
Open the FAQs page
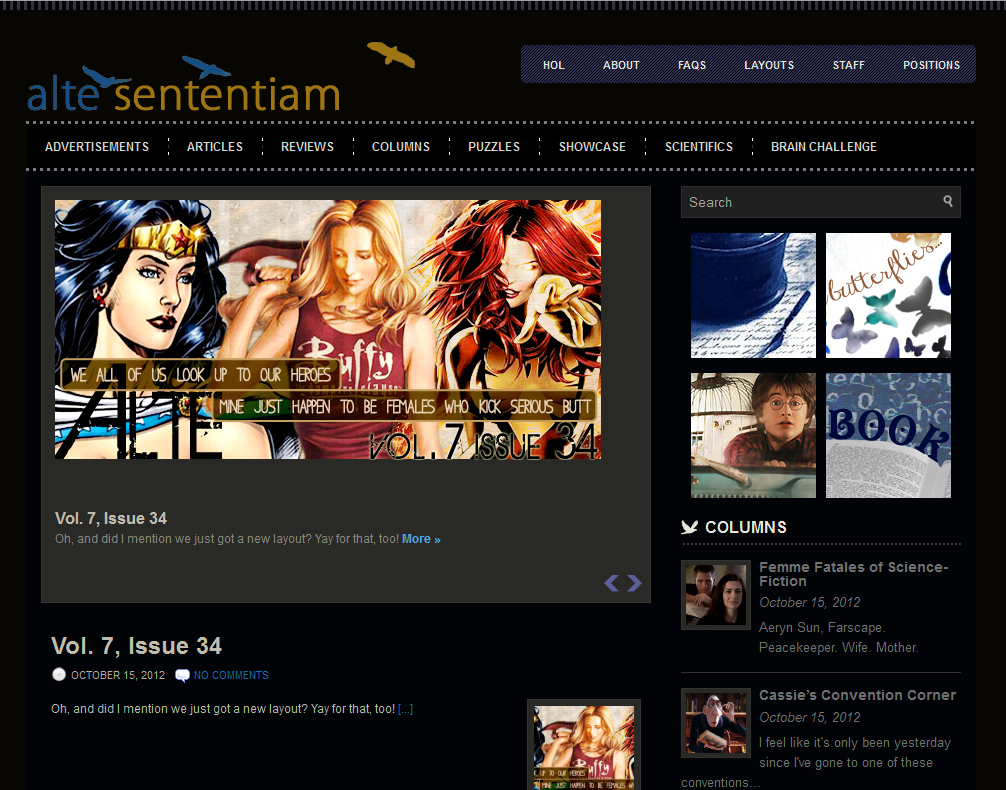692,65
